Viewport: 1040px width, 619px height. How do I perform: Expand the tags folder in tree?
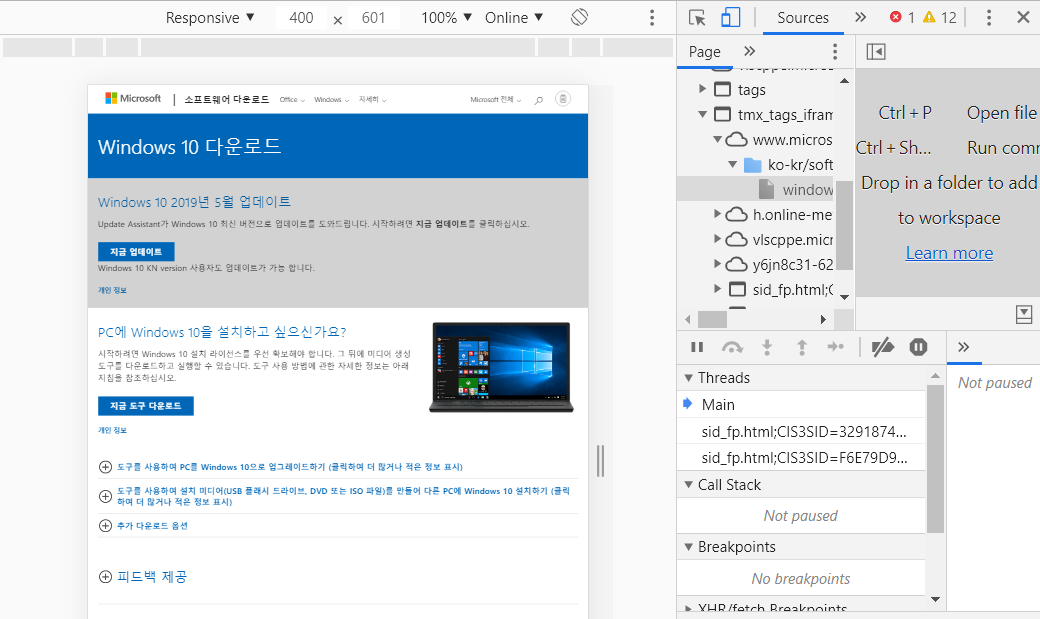(x=702, y=88)
